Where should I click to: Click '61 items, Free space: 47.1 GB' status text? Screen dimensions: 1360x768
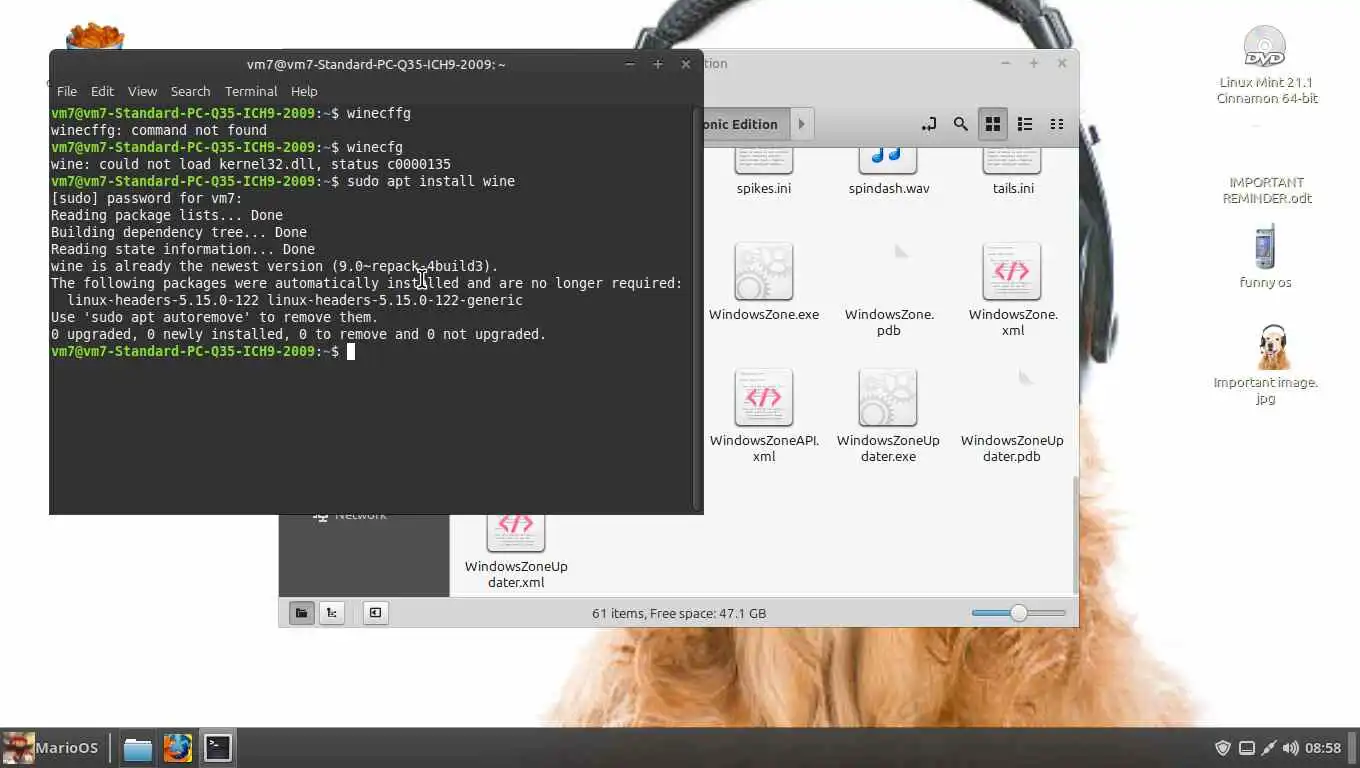point(679,613)
